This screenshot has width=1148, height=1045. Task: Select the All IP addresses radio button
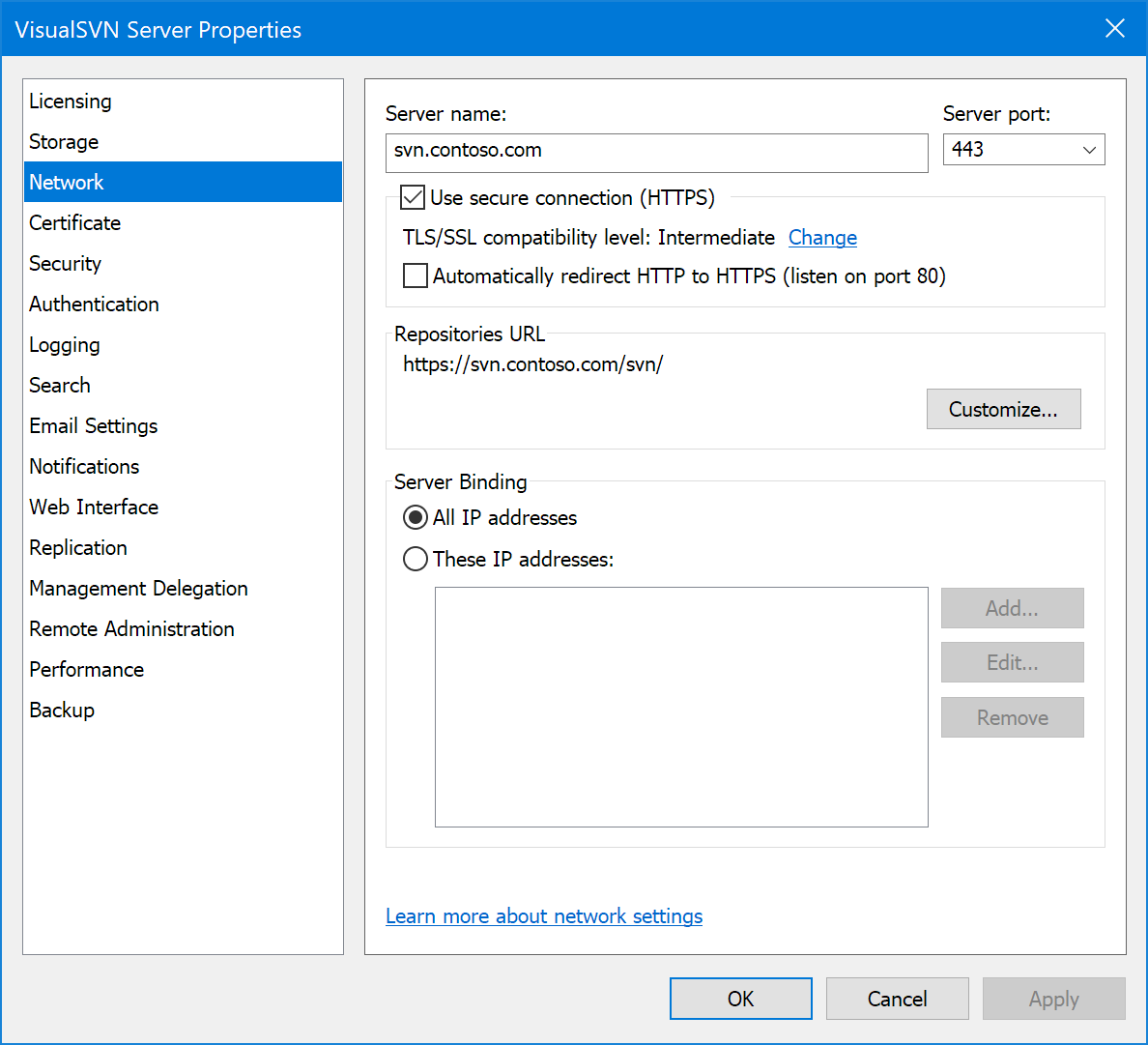point(416,518)
